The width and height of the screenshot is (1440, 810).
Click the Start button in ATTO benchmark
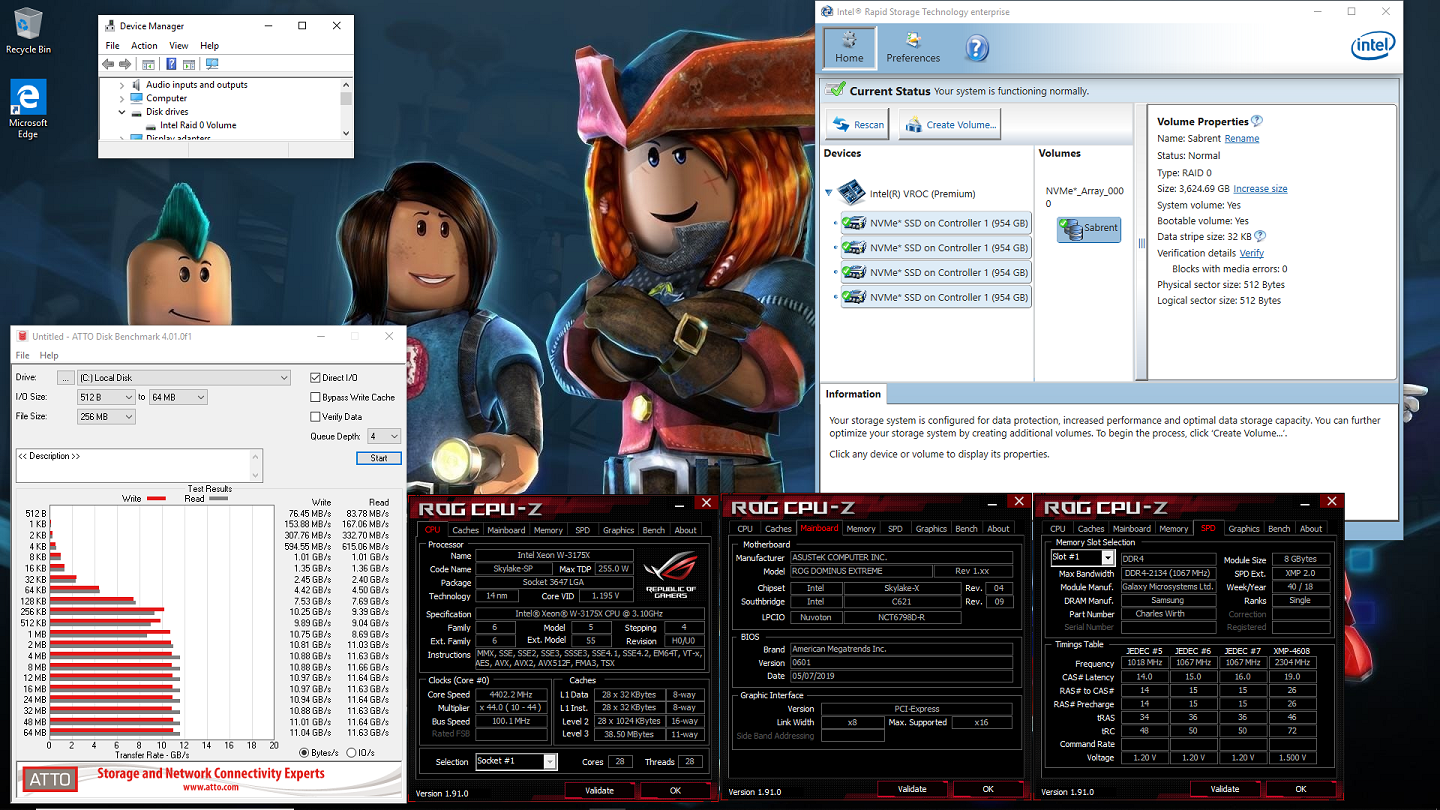379,458
